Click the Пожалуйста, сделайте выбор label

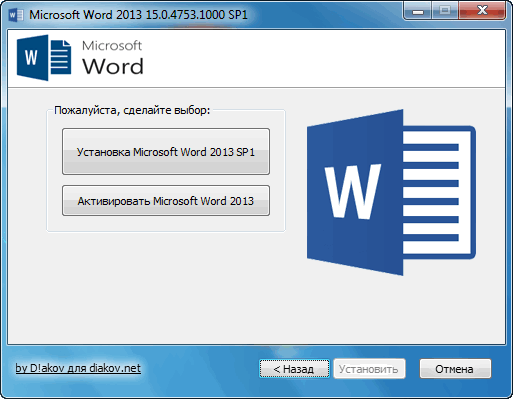coord(132,110)
